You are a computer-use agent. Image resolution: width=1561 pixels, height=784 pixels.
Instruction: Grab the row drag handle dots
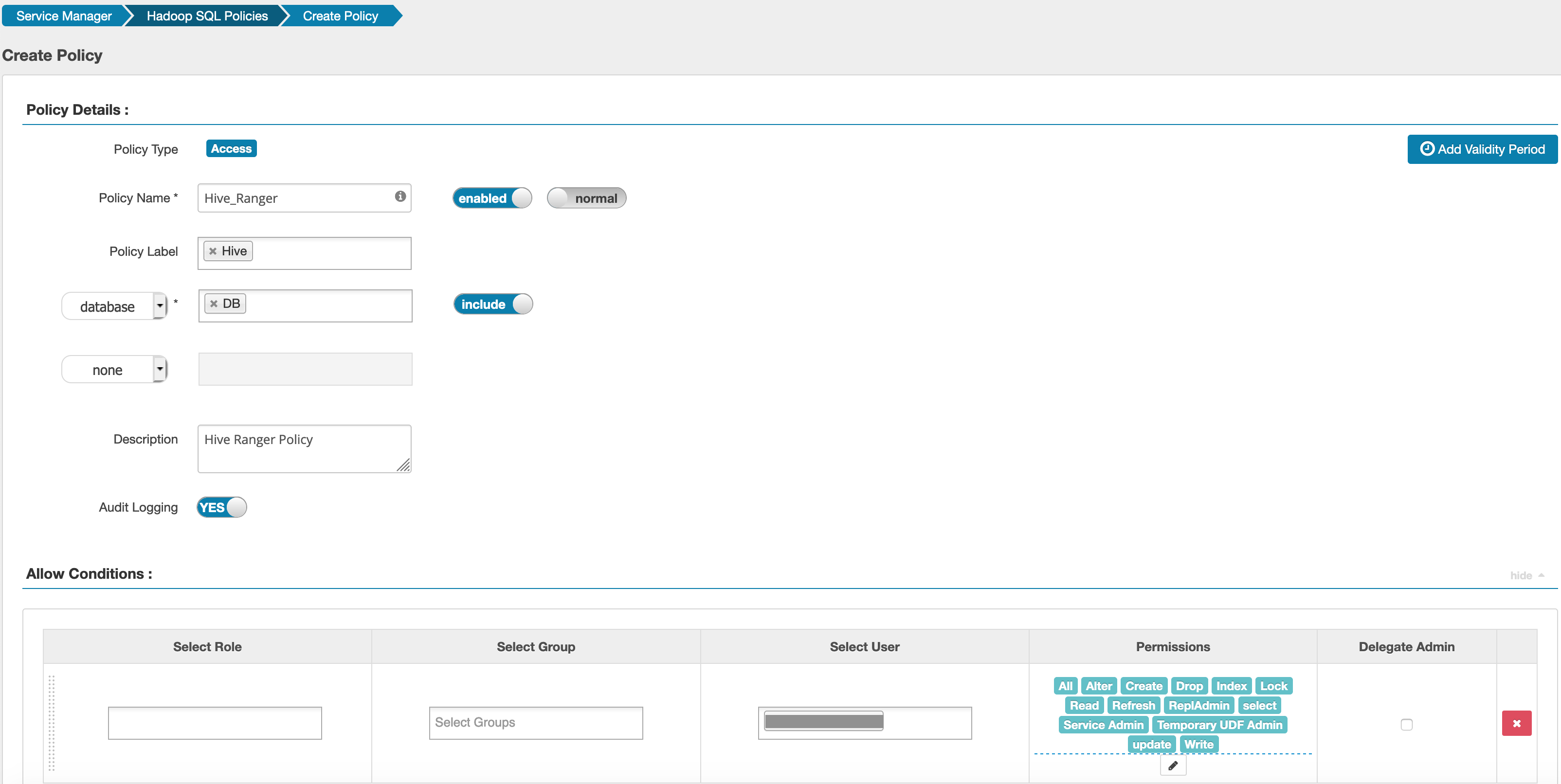(x=52, y=723)
